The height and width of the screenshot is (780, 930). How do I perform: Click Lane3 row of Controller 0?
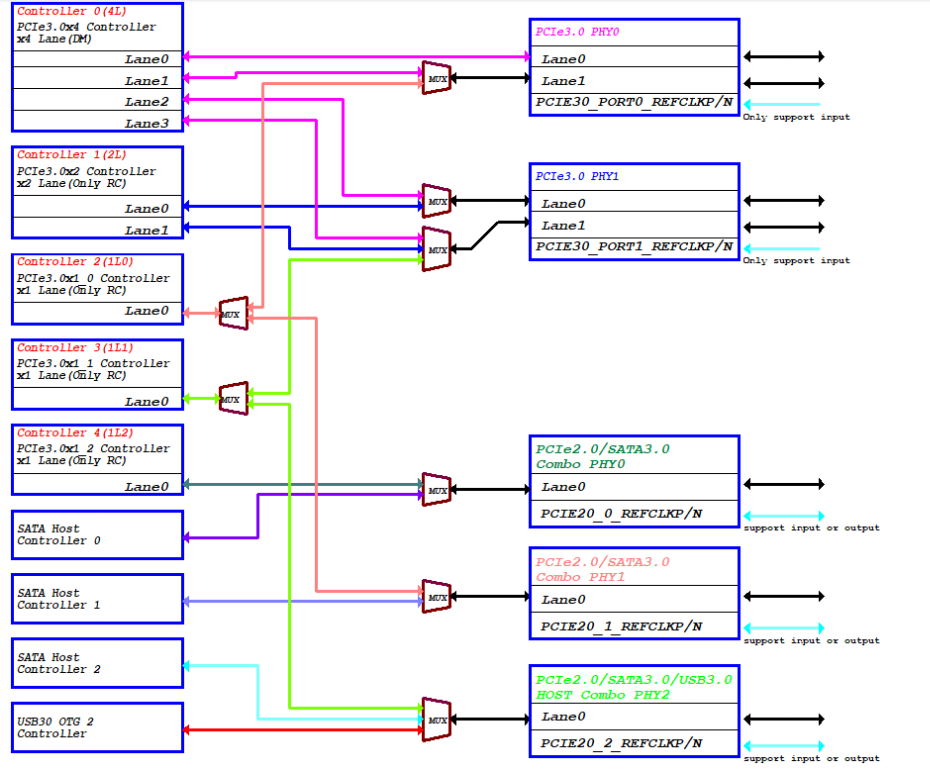point(97,123)
